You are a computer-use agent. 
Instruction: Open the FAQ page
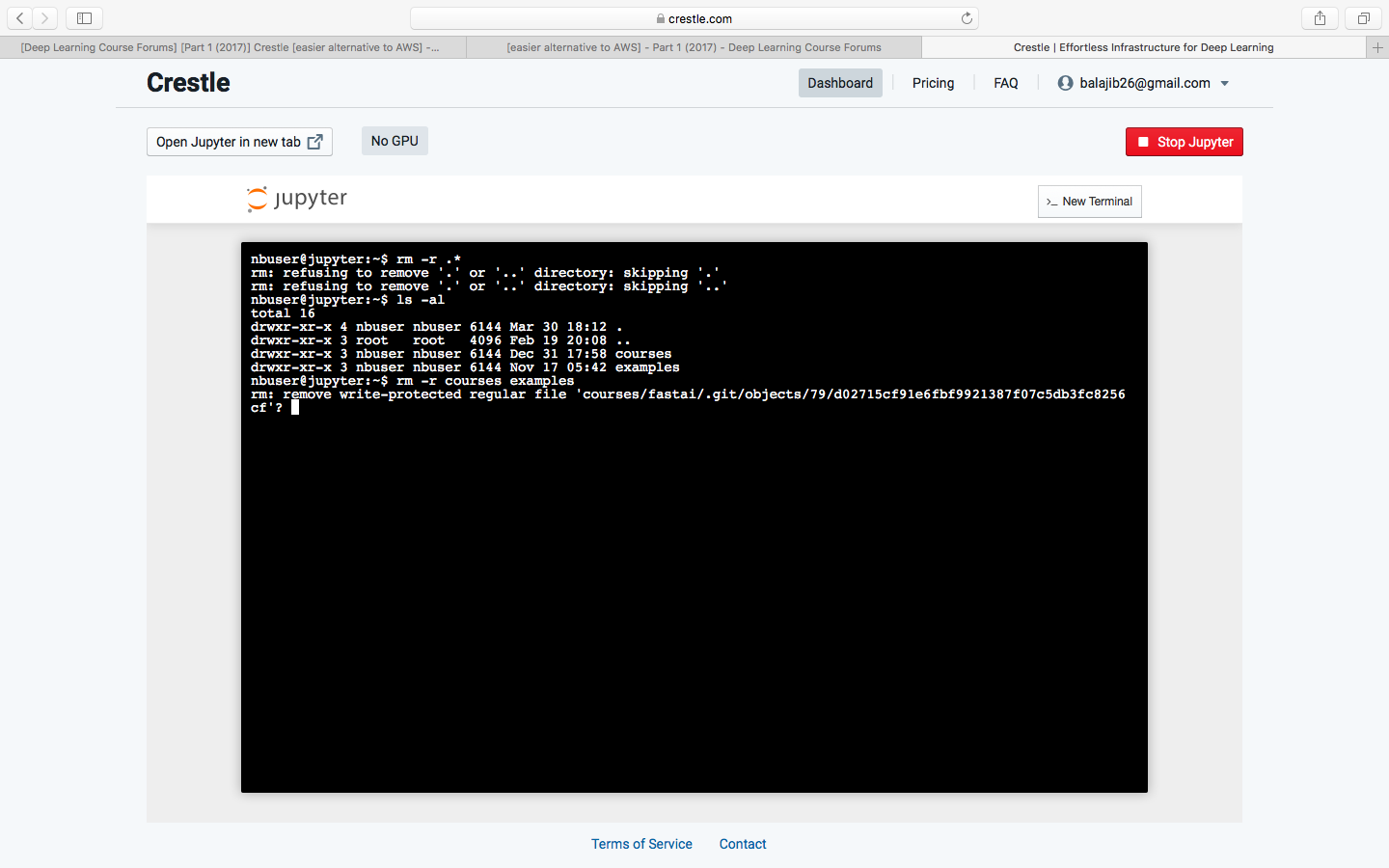[x=1005, y=83]
